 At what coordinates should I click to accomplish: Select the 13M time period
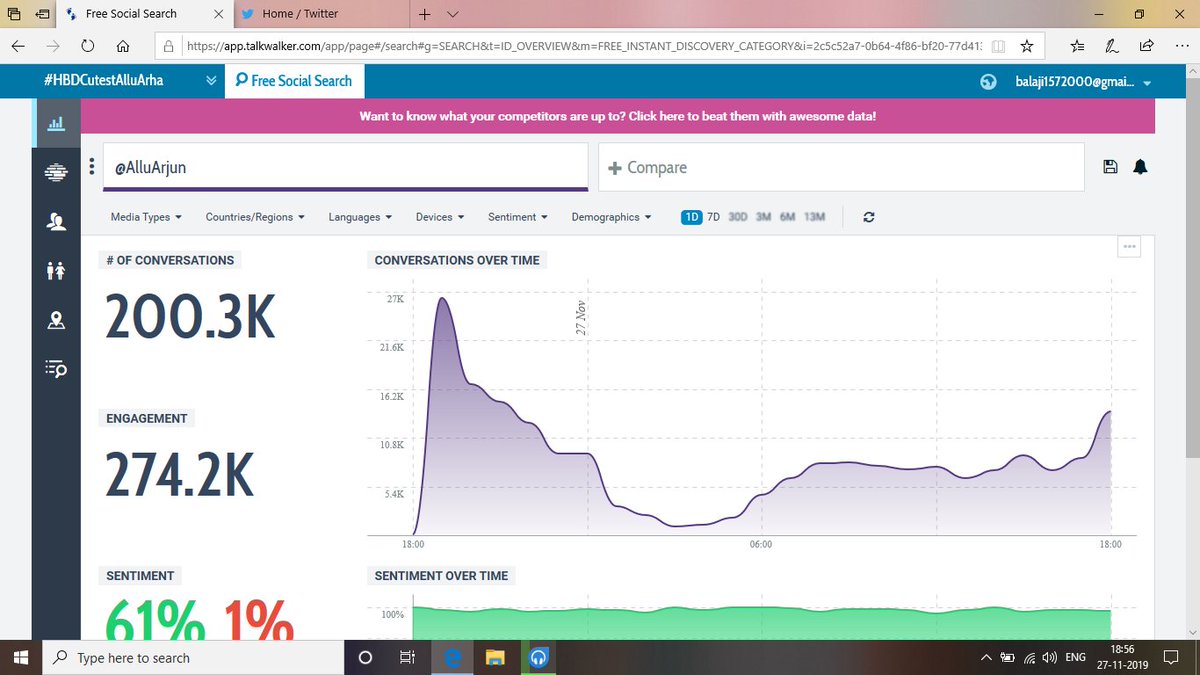pyautogui.click(x=814, y=216)
